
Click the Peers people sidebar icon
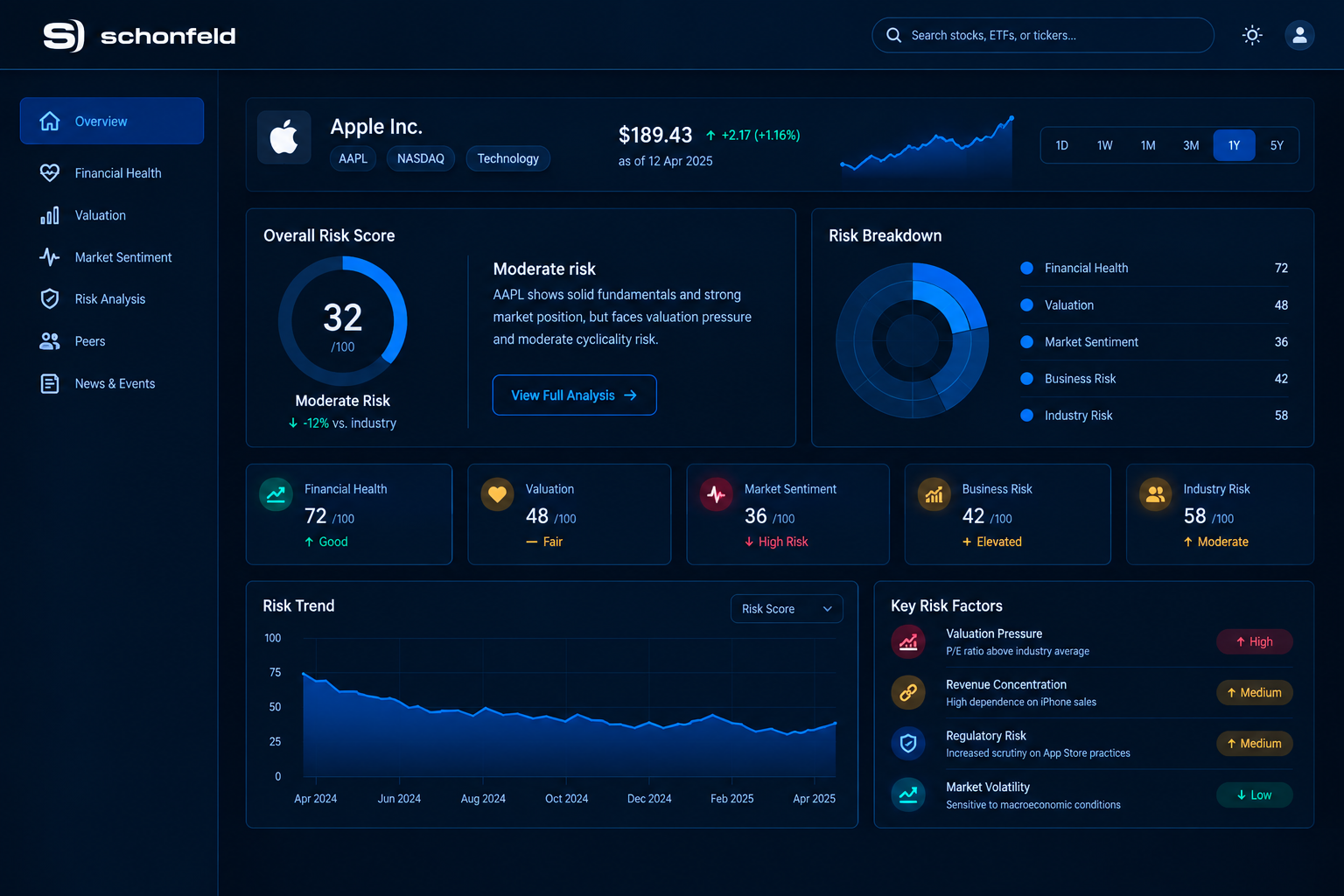click(50, 341)
